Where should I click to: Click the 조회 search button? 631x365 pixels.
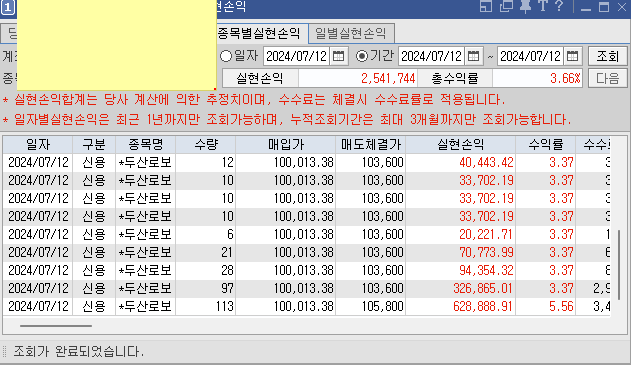(607, 56)
